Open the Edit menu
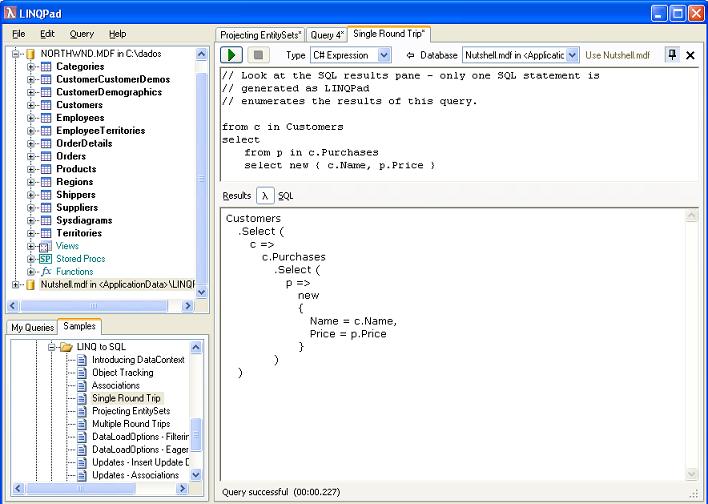Screen dimensions: 708x504 tap(47, 34)
